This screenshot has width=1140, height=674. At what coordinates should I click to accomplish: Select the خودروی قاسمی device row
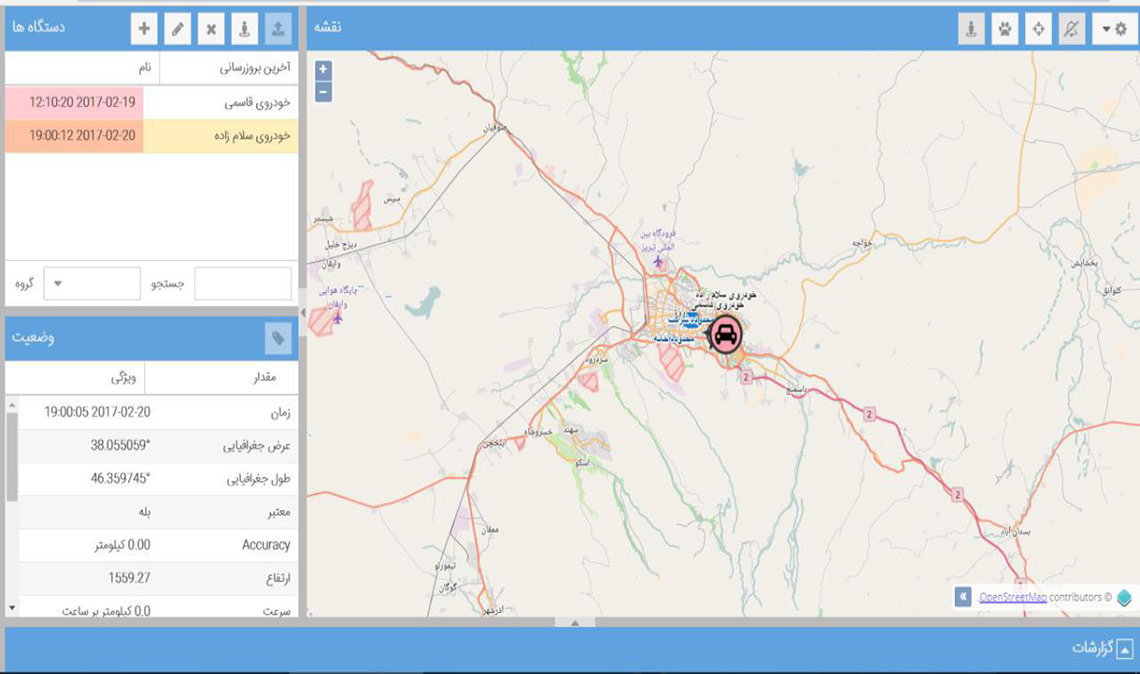151,103
